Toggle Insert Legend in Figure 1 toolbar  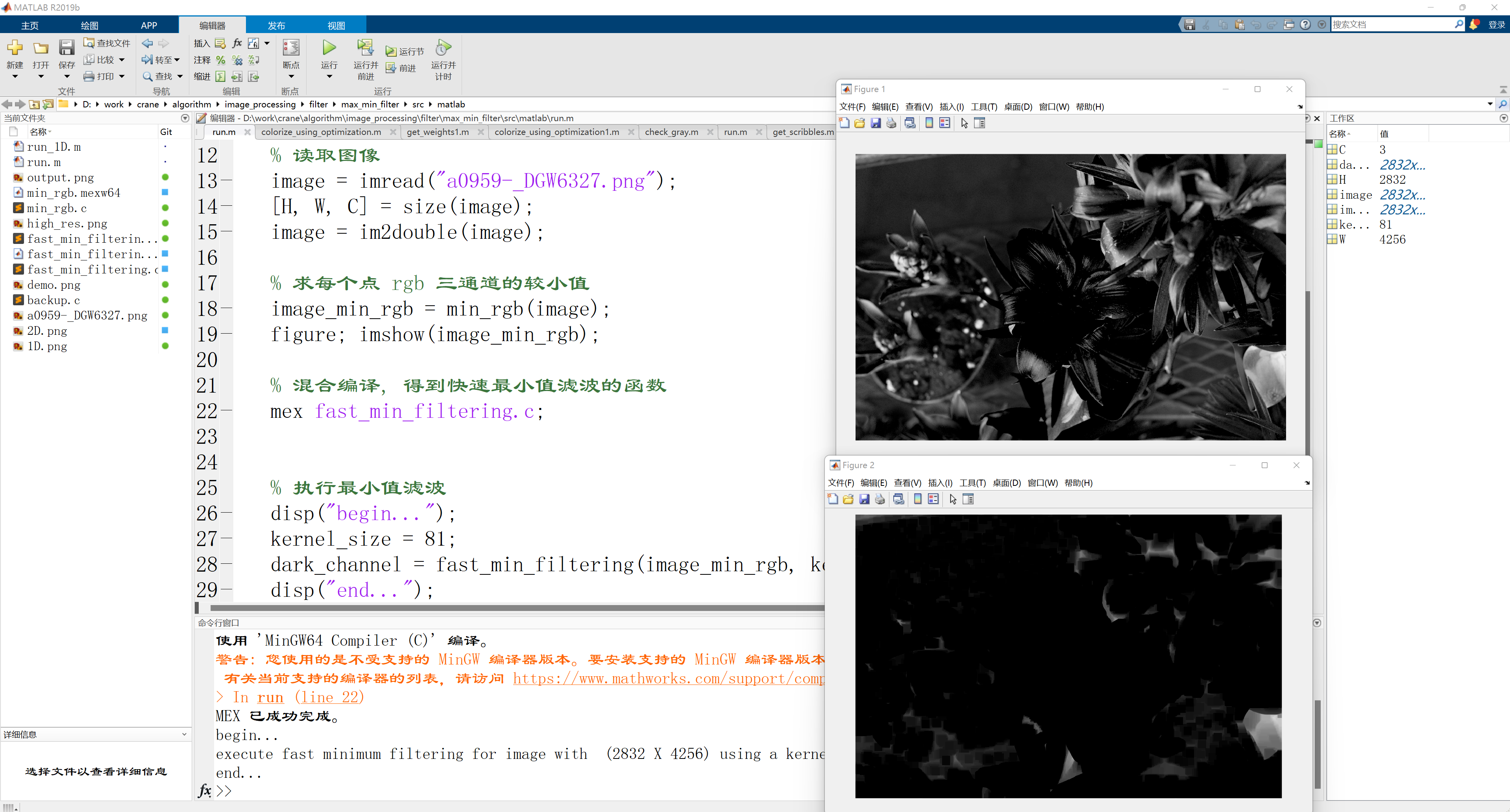point(944,123)
